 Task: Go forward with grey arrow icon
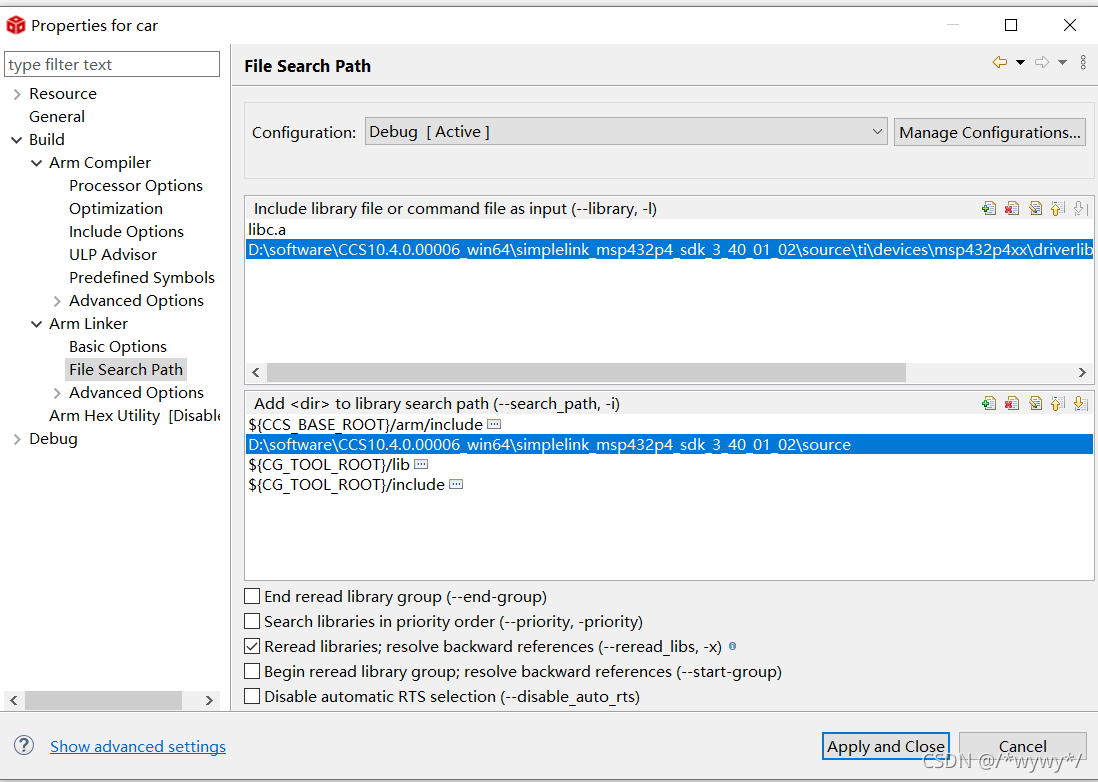point(1042,62)
